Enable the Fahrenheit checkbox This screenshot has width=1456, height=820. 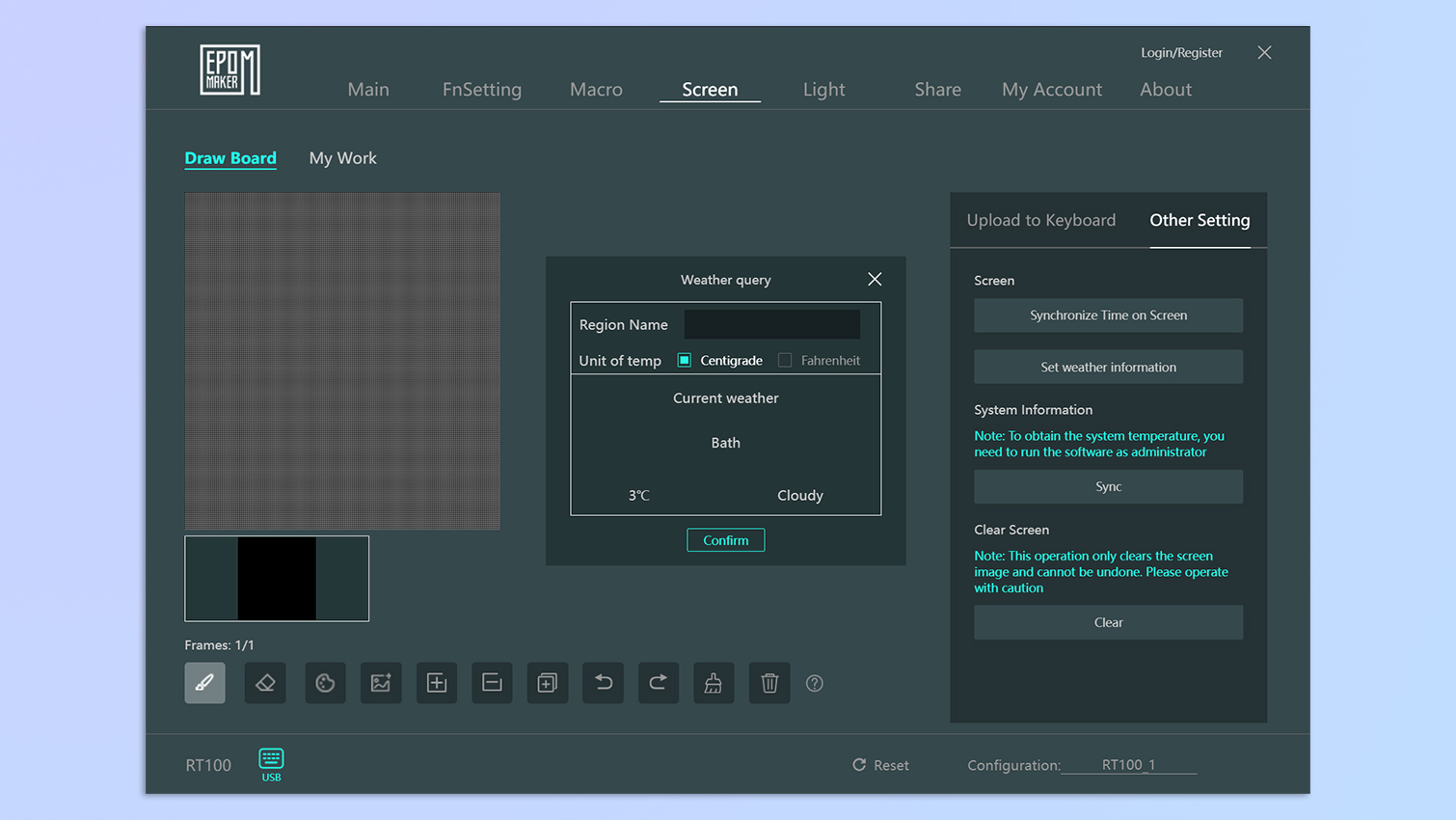click(x=785, y=360)
